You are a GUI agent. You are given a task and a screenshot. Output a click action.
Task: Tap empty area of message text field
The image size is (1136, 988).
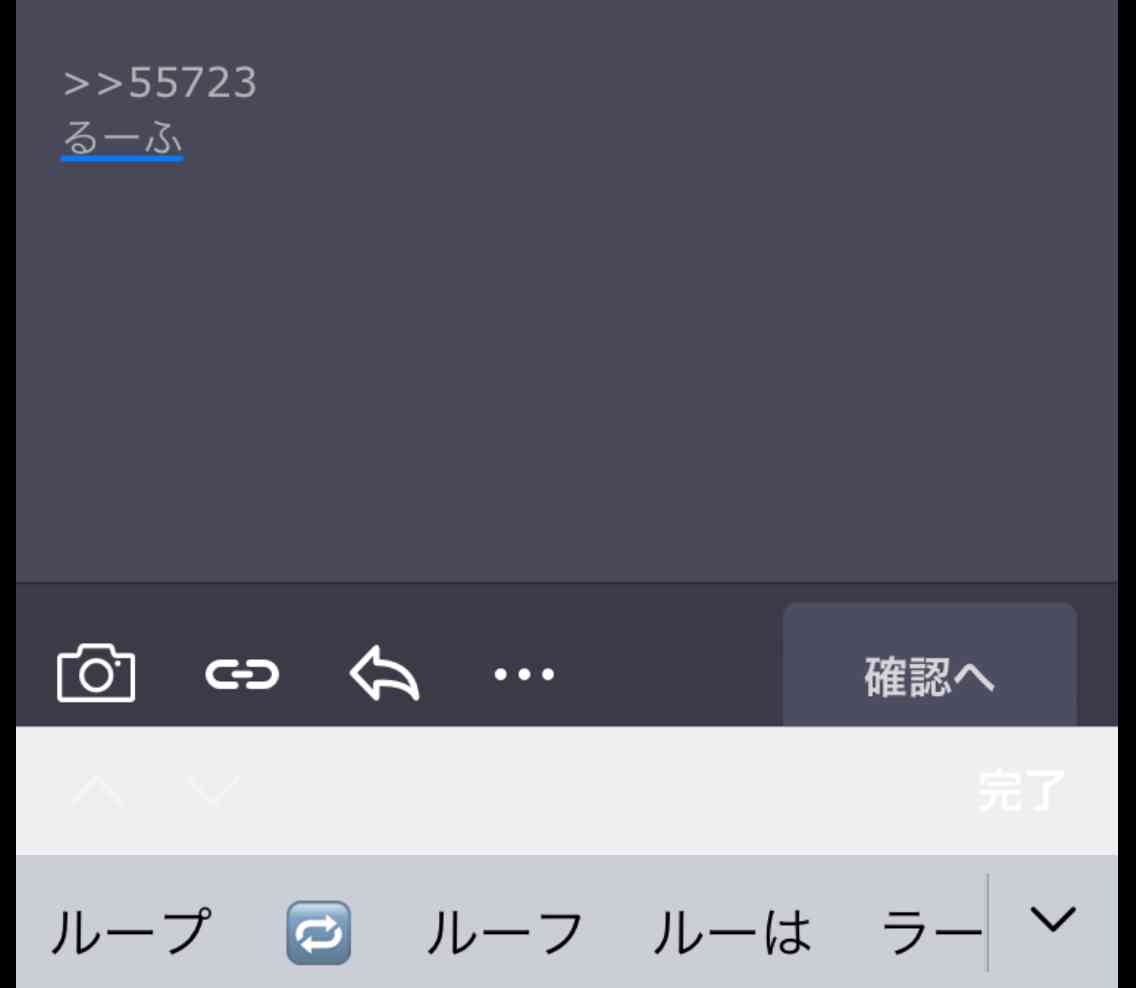pos(567,362)
